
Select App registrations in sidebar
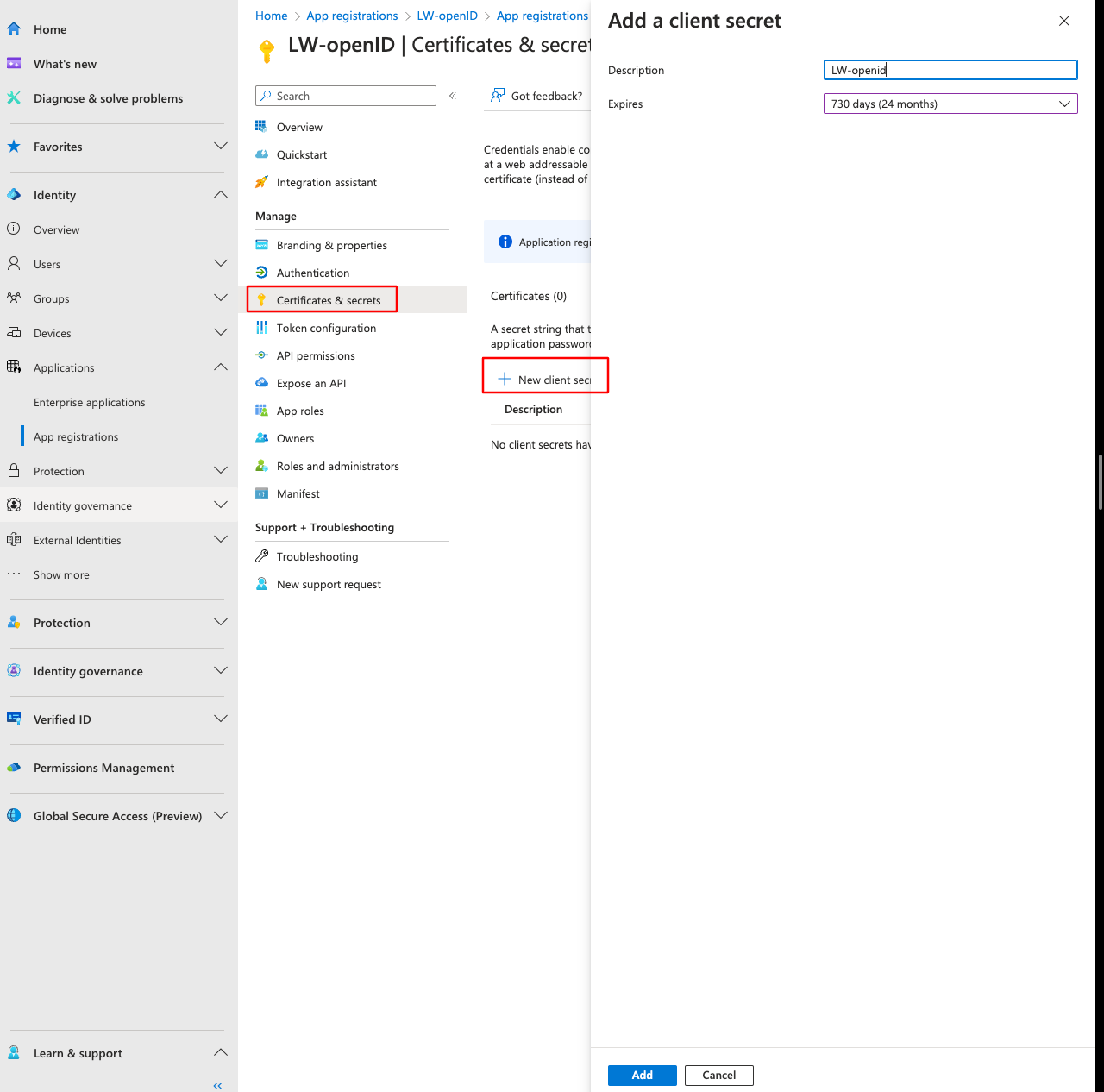76,436
